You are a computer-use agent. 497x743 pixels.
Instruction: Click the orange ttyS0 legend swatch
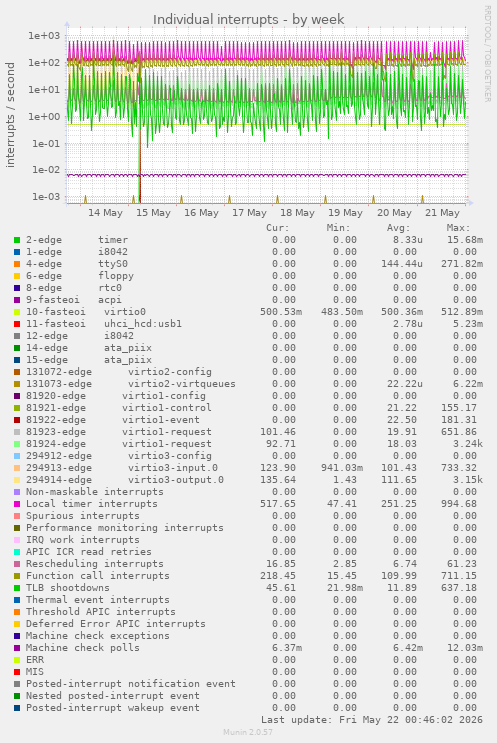point(17,264)
